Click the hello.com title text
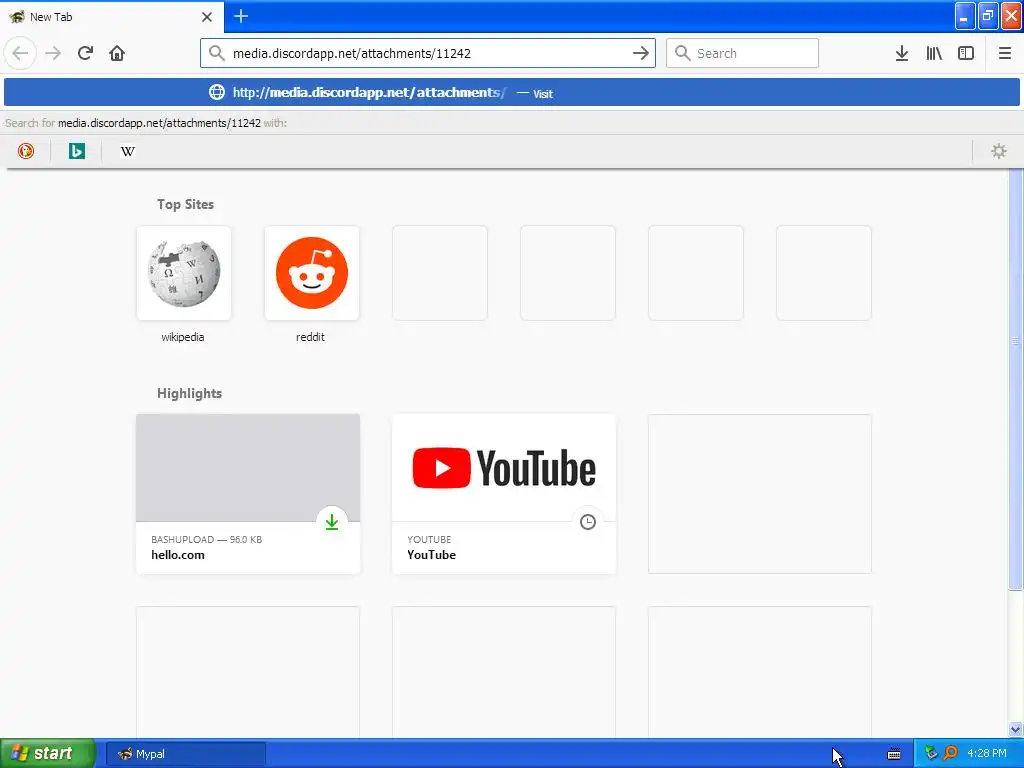Screen dimensions: 1024x768 point(178,555)
